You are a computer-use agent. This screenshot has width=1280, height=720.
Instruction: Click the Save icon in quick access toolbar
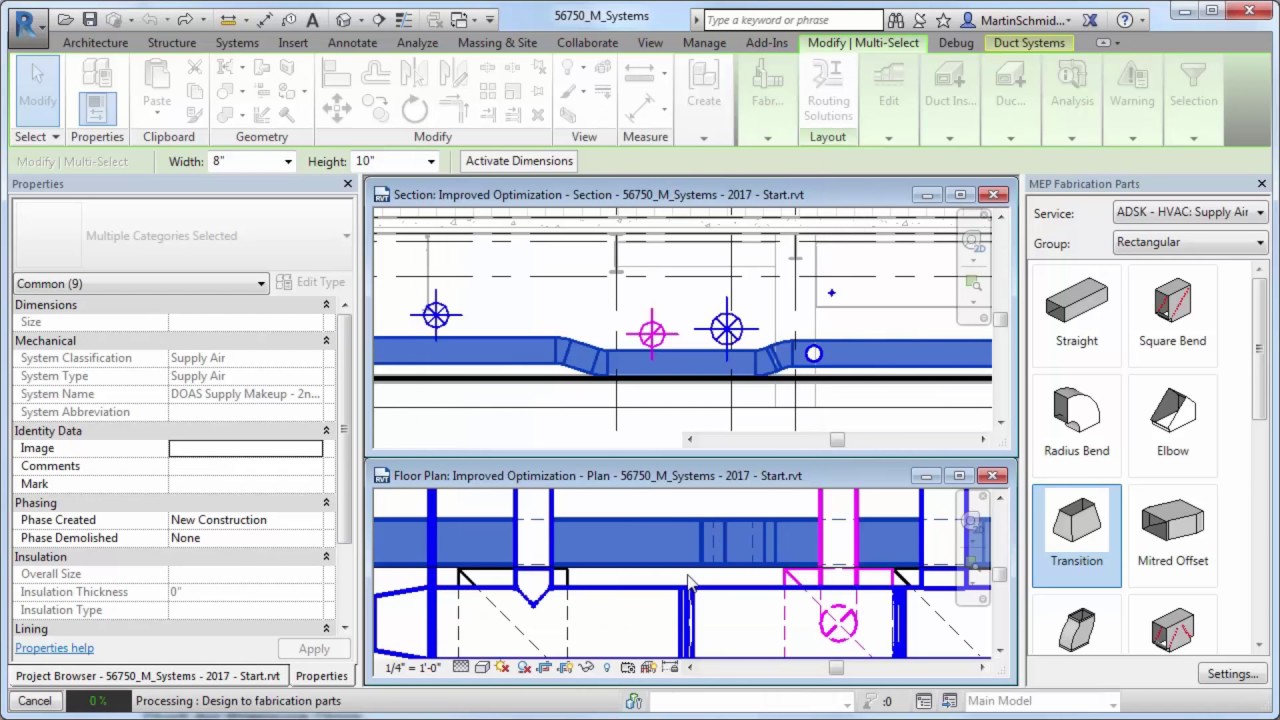point(90,20)
